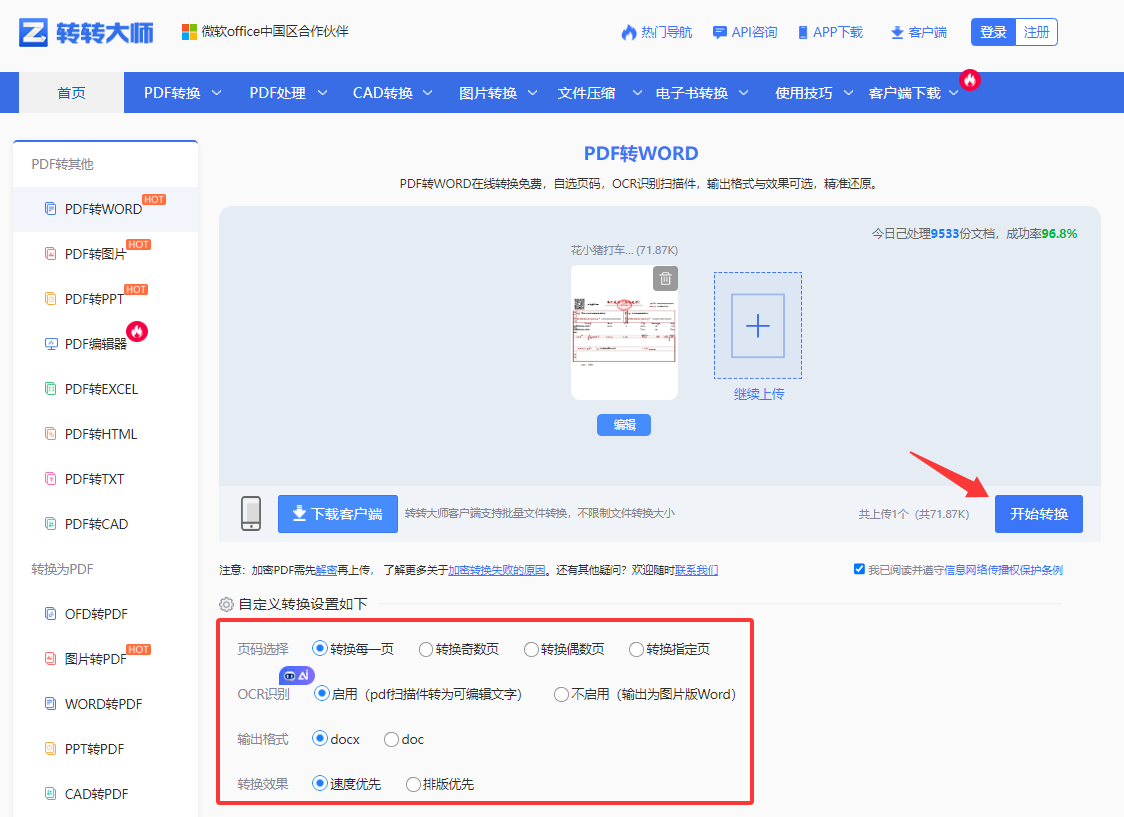Enable OCR with 启用 radio button
The height and width of the screenshot is (817, 1124).
pos(322,693)
